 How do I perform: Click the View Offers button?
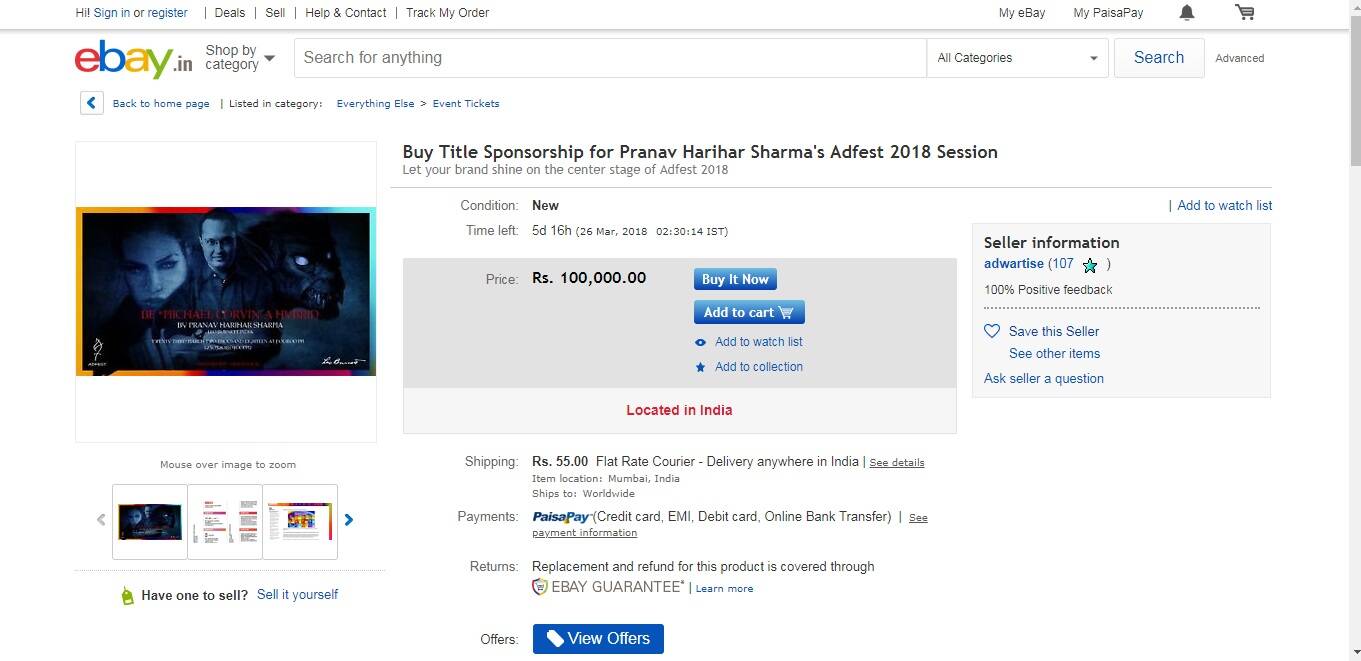coord(598,639)
